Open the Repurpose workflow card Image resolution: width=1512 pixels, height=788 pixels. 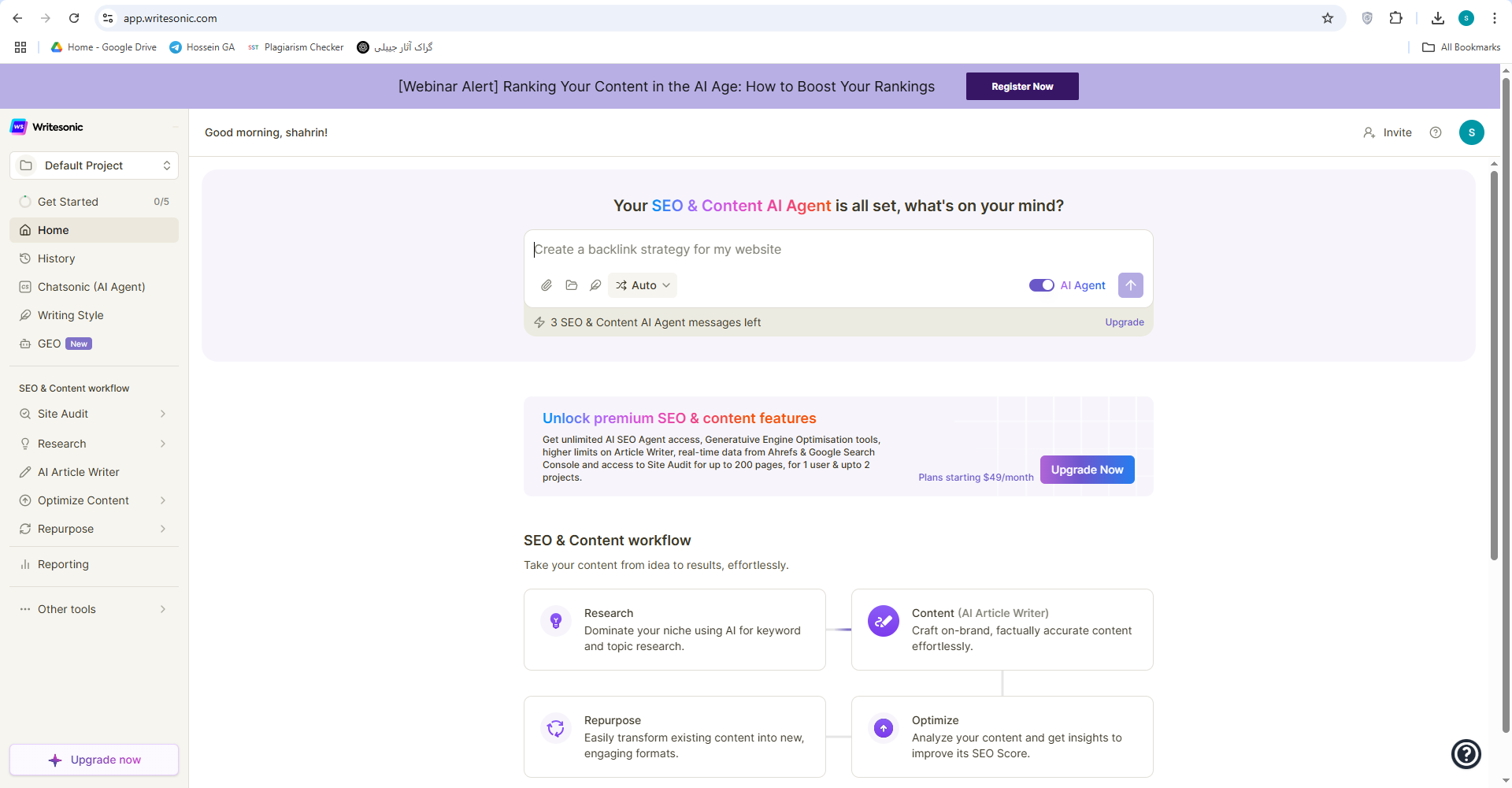(x=675, y=737)
